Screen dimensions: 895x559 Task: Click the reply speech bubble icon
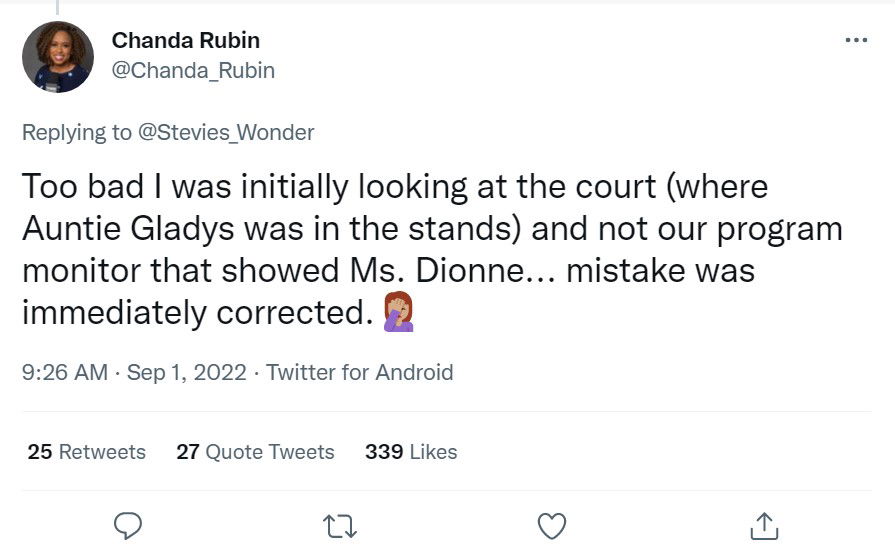128,524
